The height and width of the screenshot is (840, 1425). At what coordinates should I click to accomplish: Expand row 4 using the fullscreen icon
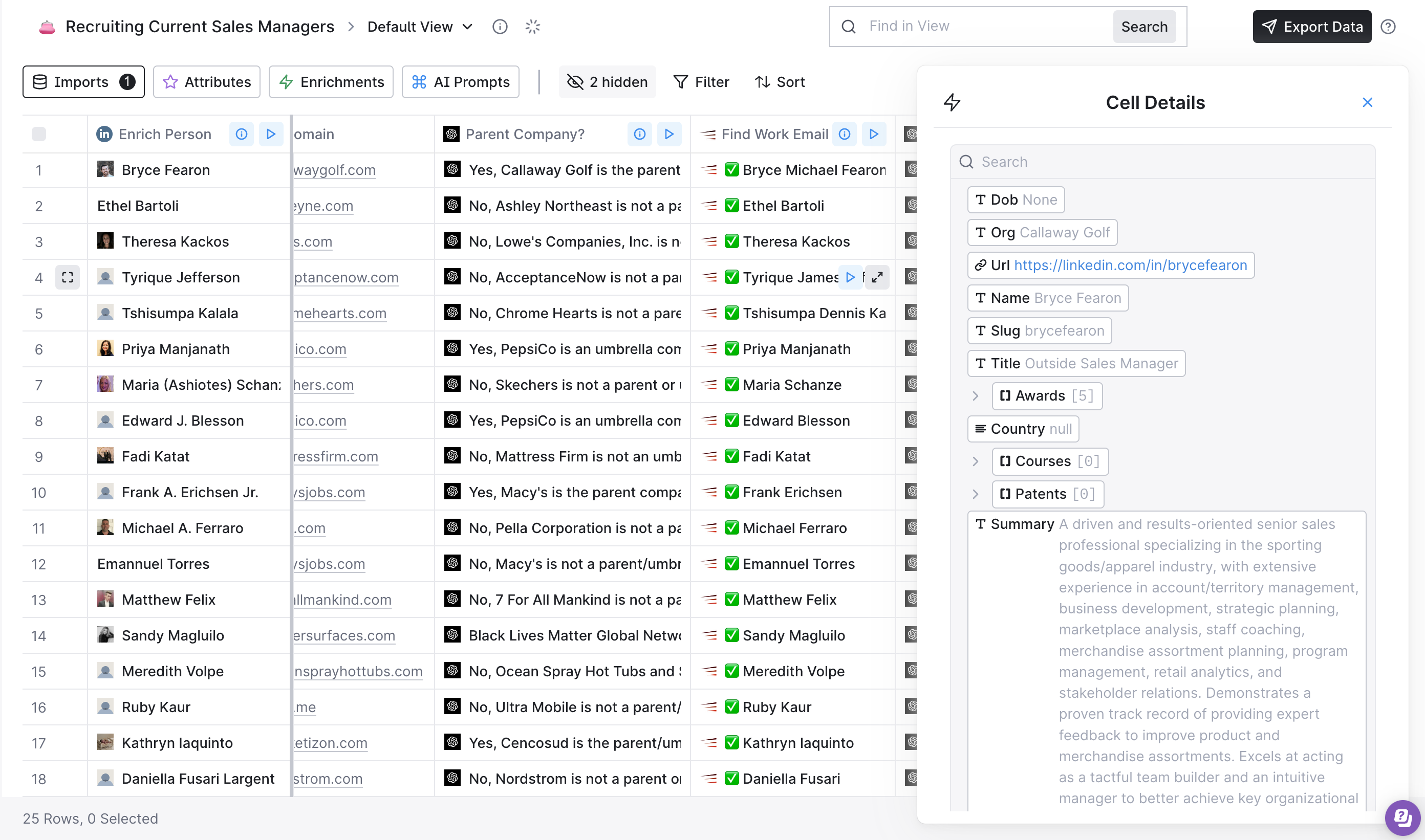pos(68,277)
